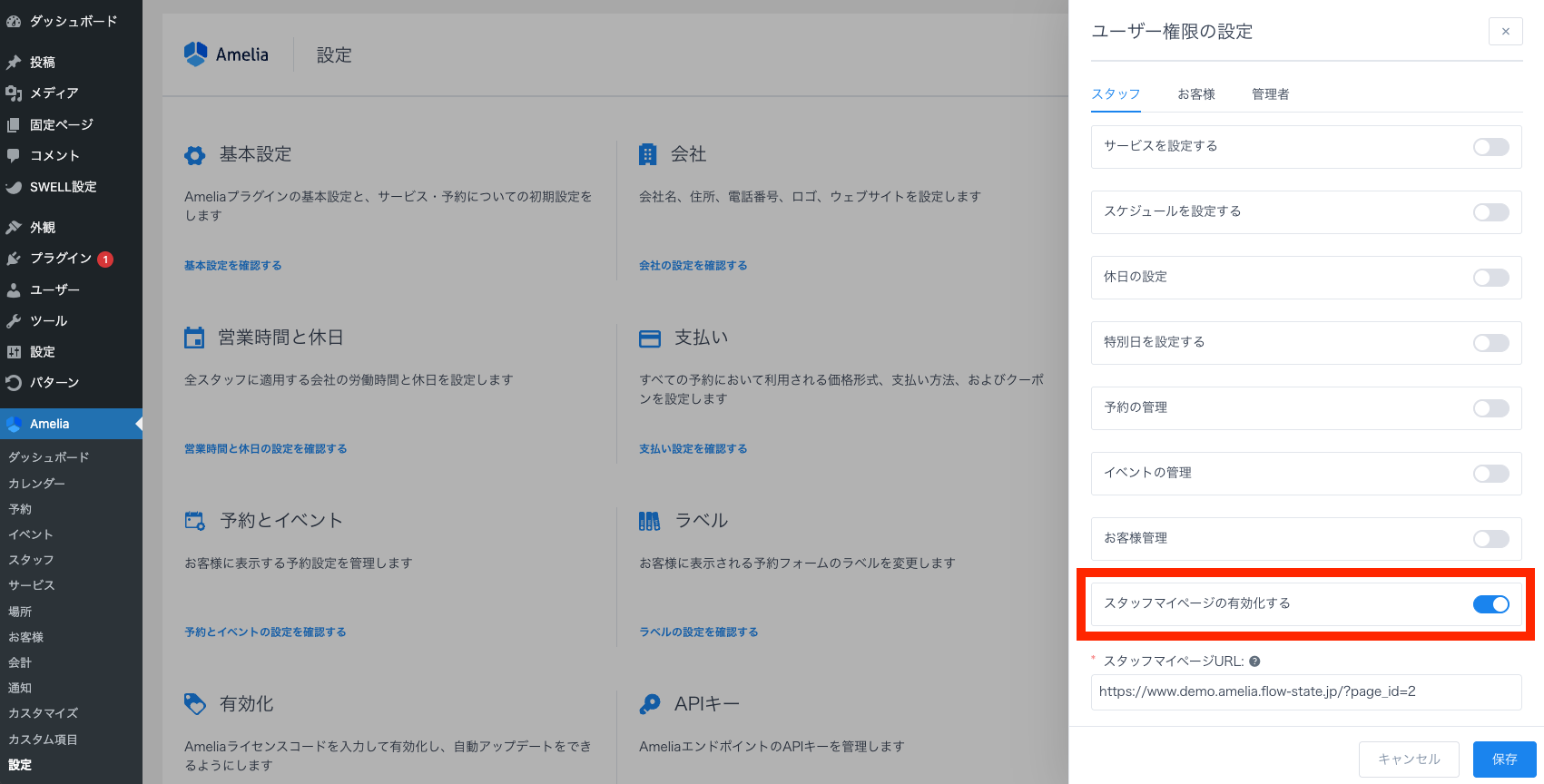Switch to the お客様 tab
The height and width of the screenshot is (784, 1544).
[1195, 94]
